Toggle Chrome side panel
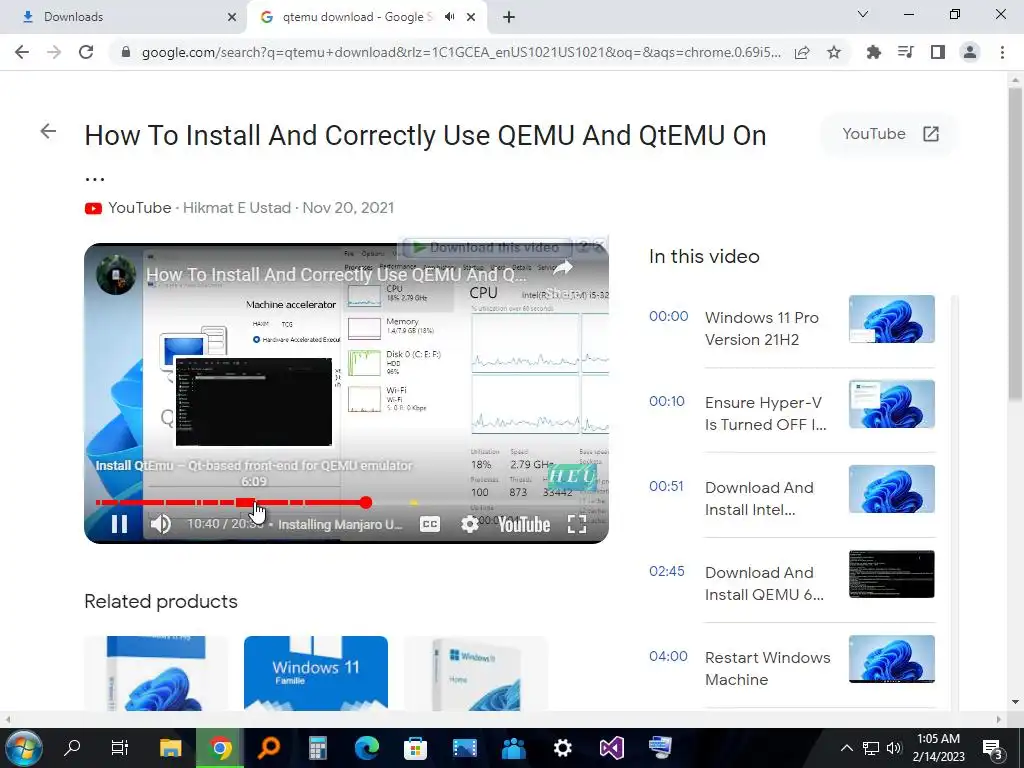1024x768 pixels. (x=938, y=52)
